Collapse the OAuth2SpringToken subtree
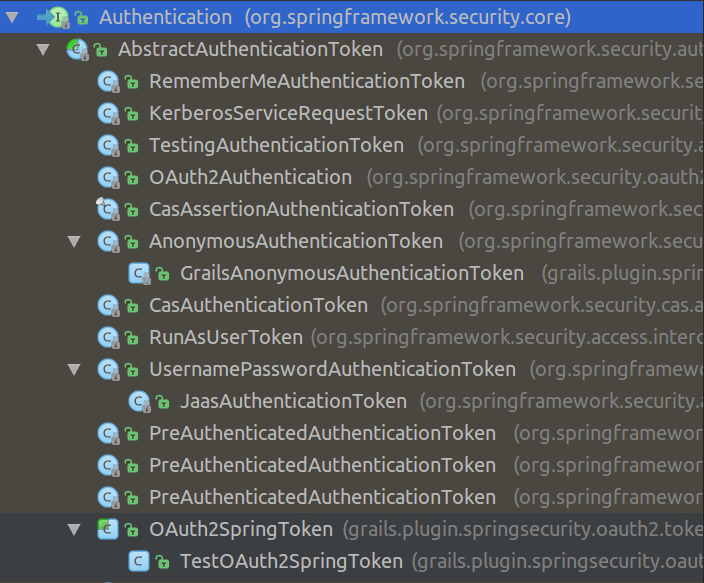This screenshot has width=704, height=583. click(74, 529)
